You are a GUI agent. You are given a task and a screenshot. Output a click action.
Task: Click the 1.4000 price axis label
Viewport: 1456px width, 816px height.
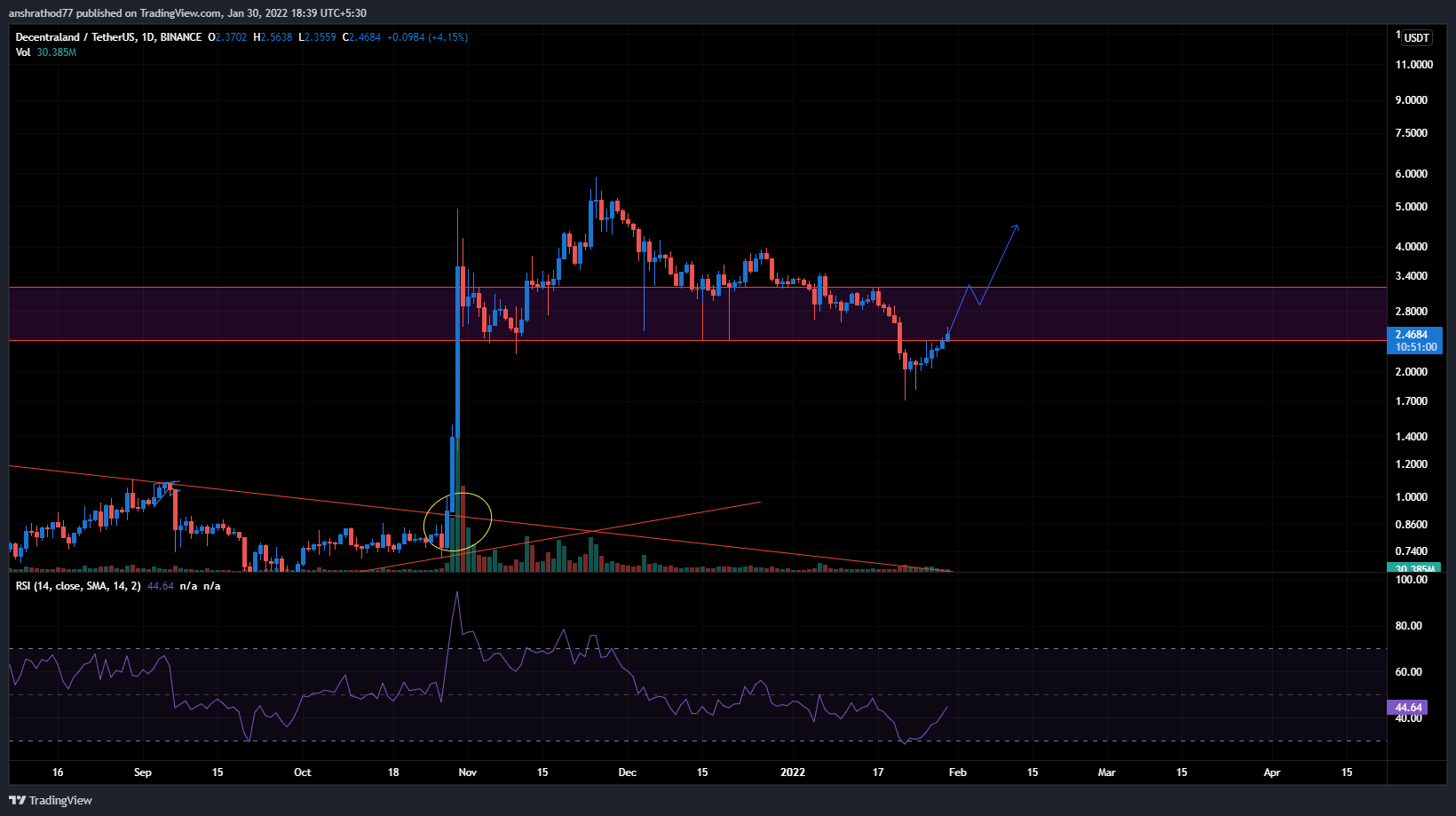[x=1412, y=437]
